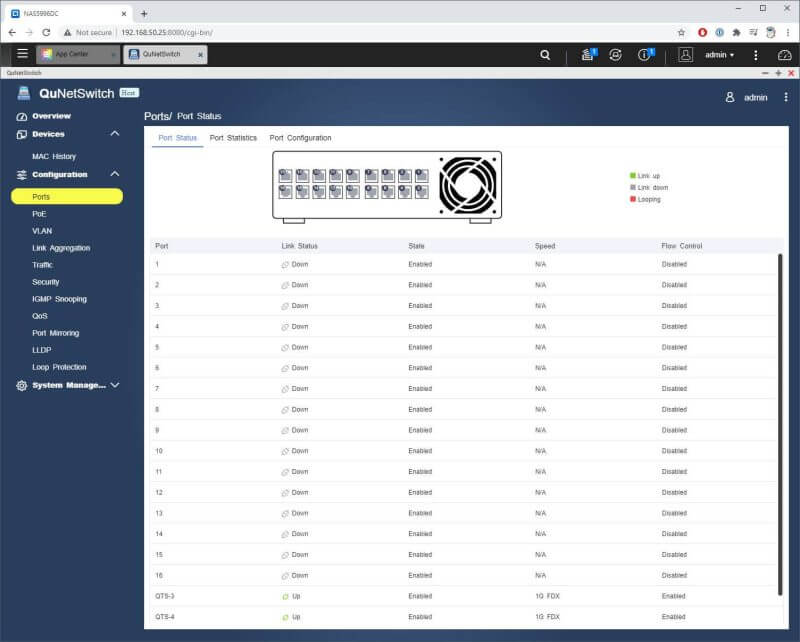Click the 'QTS-3' port row label

coord(165,596)
